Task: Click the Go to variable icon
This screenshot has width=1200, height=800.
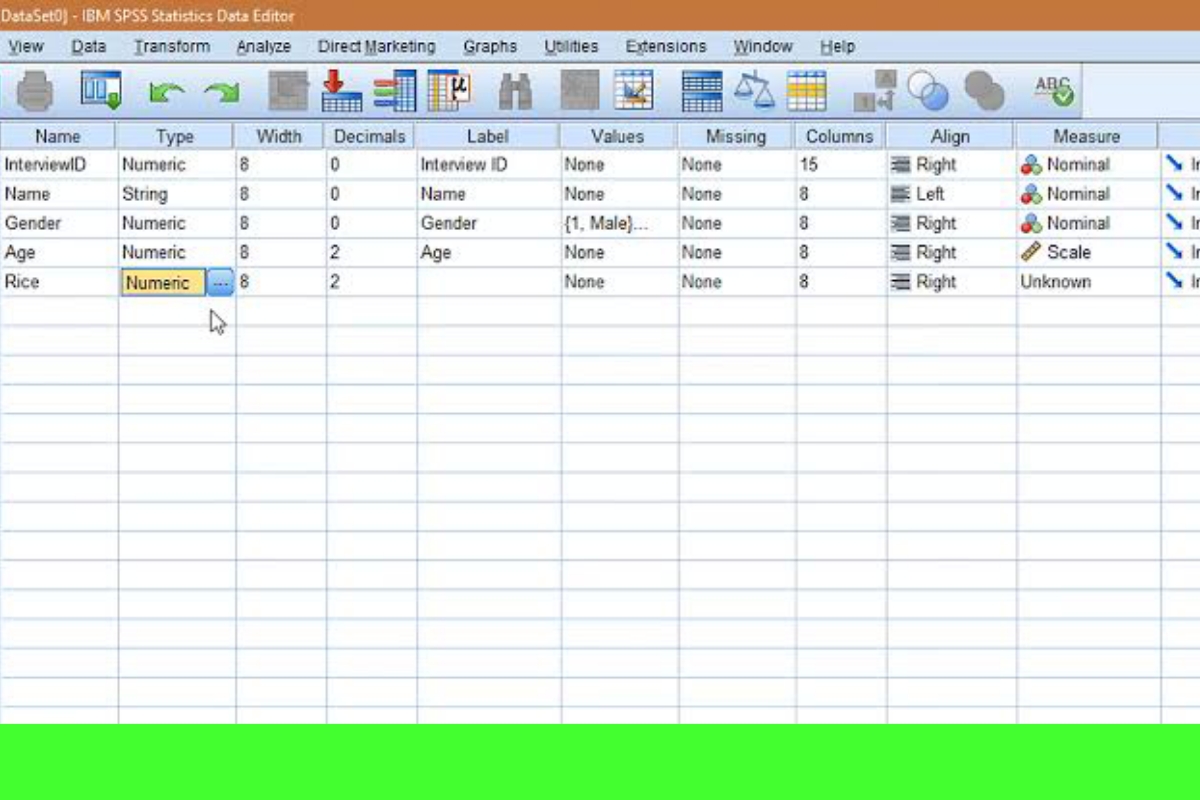Action: point(342,92)
